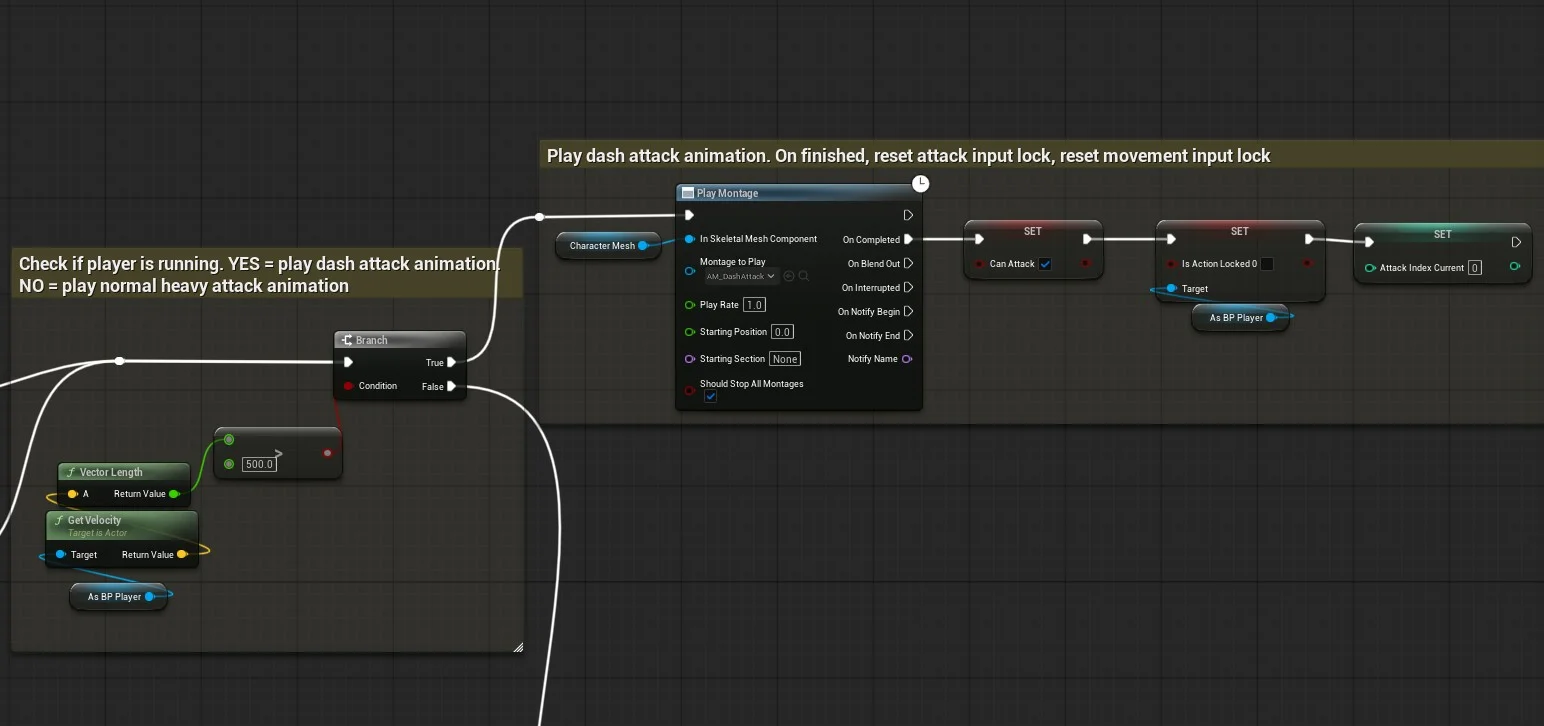Click the resize handle of the running-check comment
Image resolution: width=1544 pixels, height=726 pixels.
click(x=518, y=648)
